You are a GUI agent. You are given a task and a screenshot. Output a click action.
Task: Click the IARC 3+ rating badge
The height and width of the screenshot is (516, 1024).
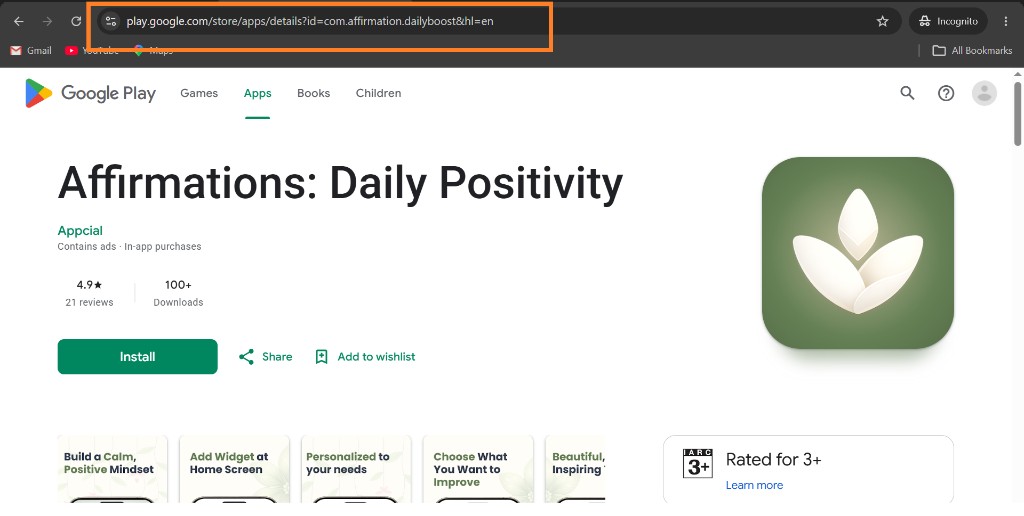(697, 463)
